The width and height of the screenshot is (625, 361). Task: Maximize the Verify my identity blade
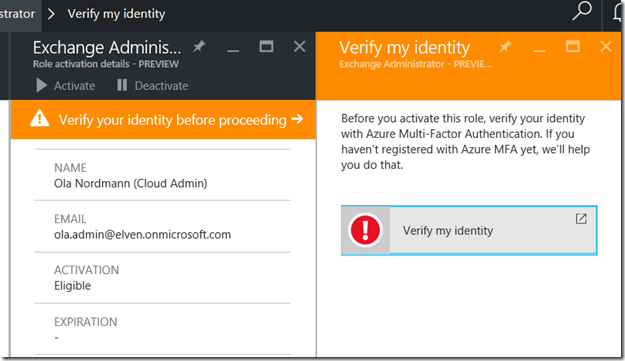click(573, 47)
